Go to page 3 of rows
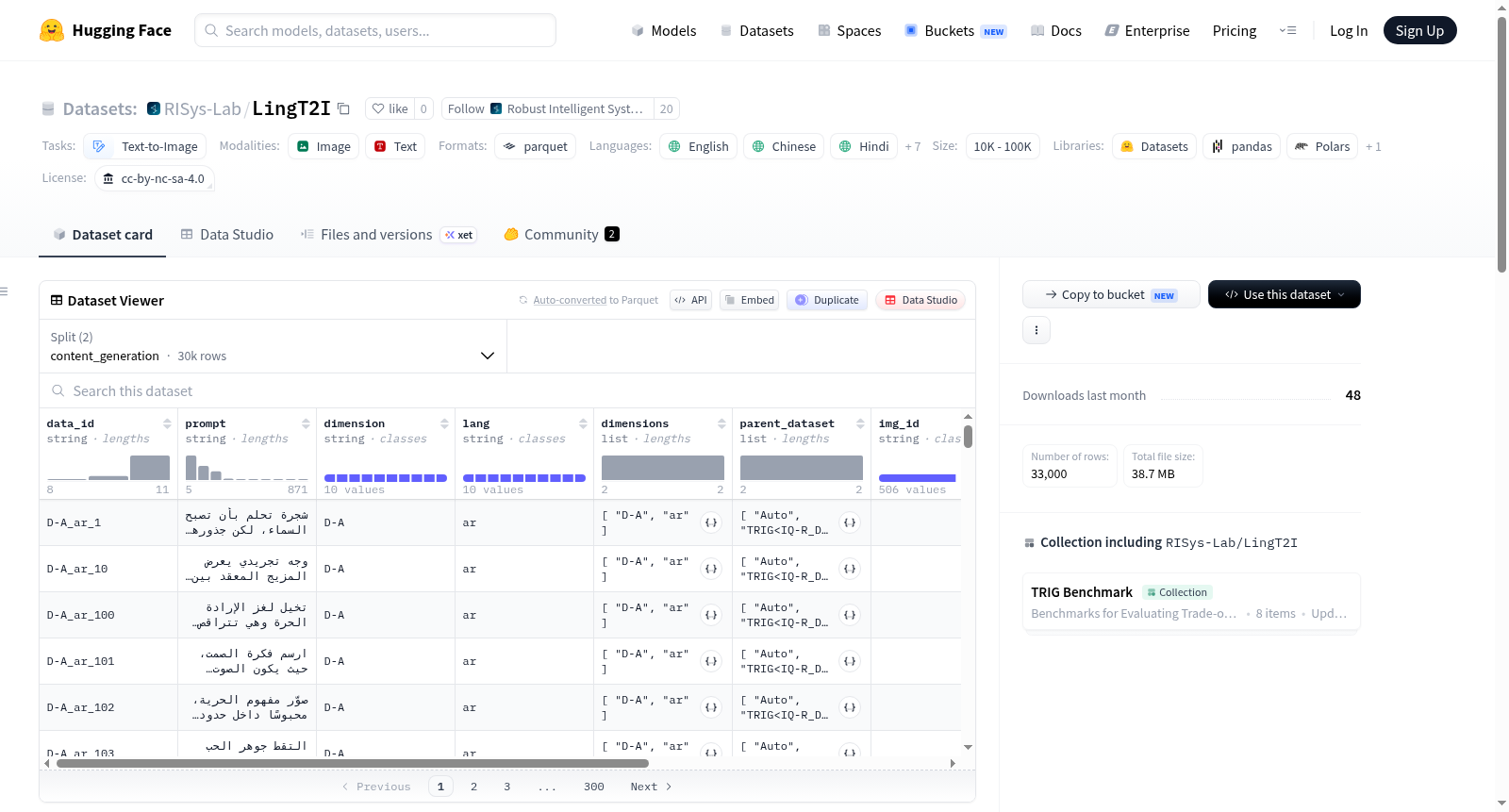This screenshot has height=812, width=1509. (x=506, y=787)
